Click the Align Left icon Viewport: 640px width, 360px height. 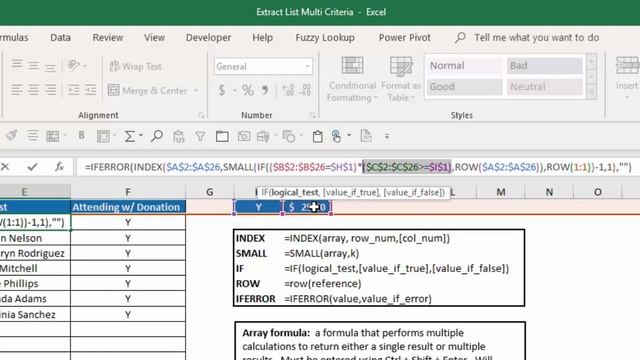tap(17, 90)
